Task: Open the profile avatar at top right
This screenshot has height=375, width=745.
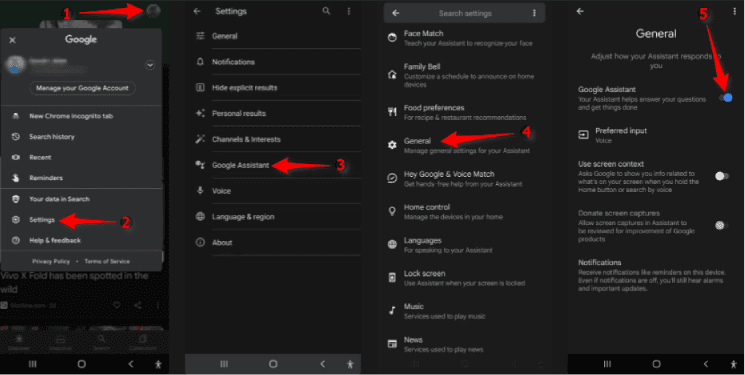Action: pyautogui.click(x=153, y=10)
